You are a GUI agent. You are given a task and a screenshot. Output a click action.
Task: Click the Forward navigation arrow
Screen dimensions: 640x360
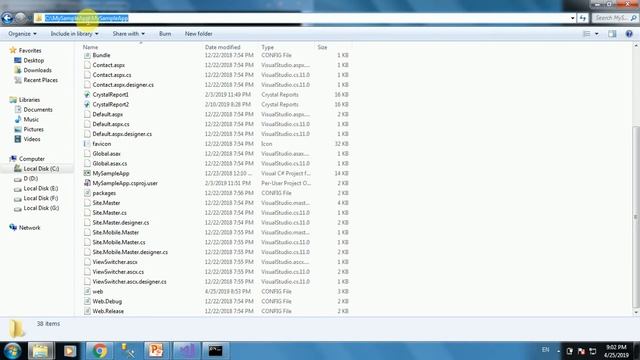pyautogui.click(x=20, y=18)
